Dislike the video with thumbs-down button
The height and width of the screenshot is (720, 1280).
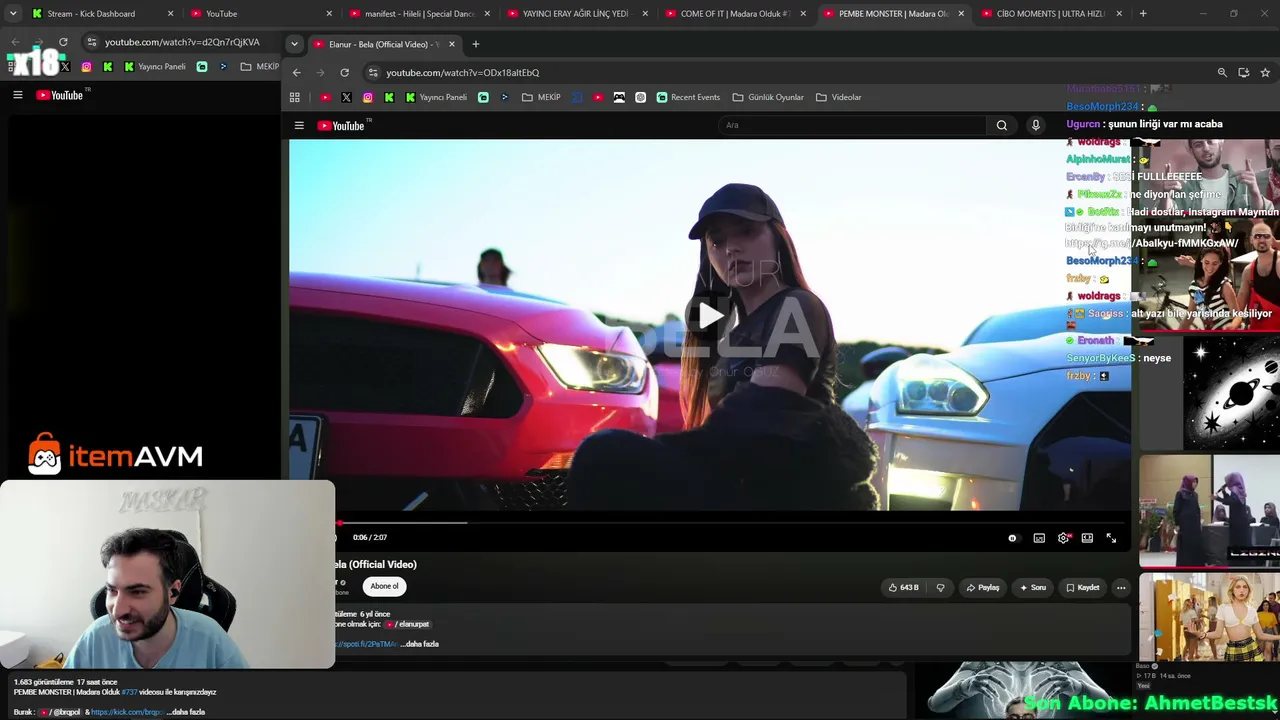pyautogui.click(x=940, y=587)
